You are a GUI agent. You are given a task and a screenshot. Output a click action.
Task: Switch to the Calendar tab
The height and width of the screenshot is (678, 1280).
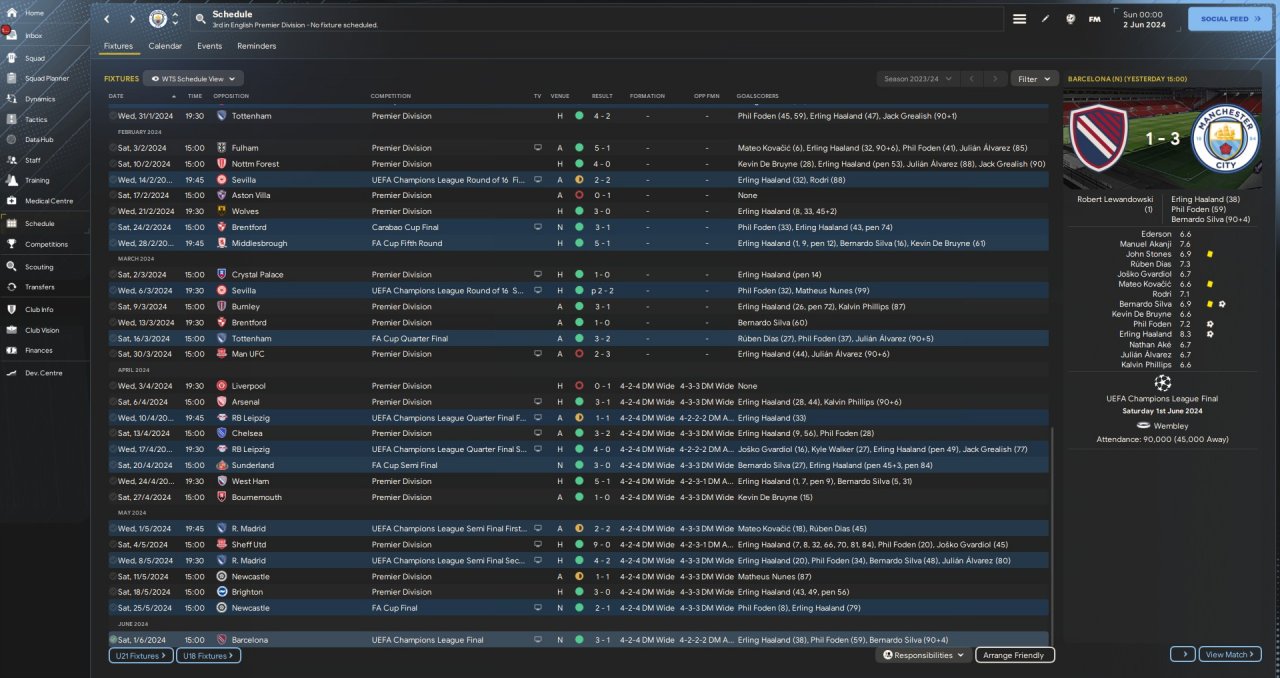point(165,46)
